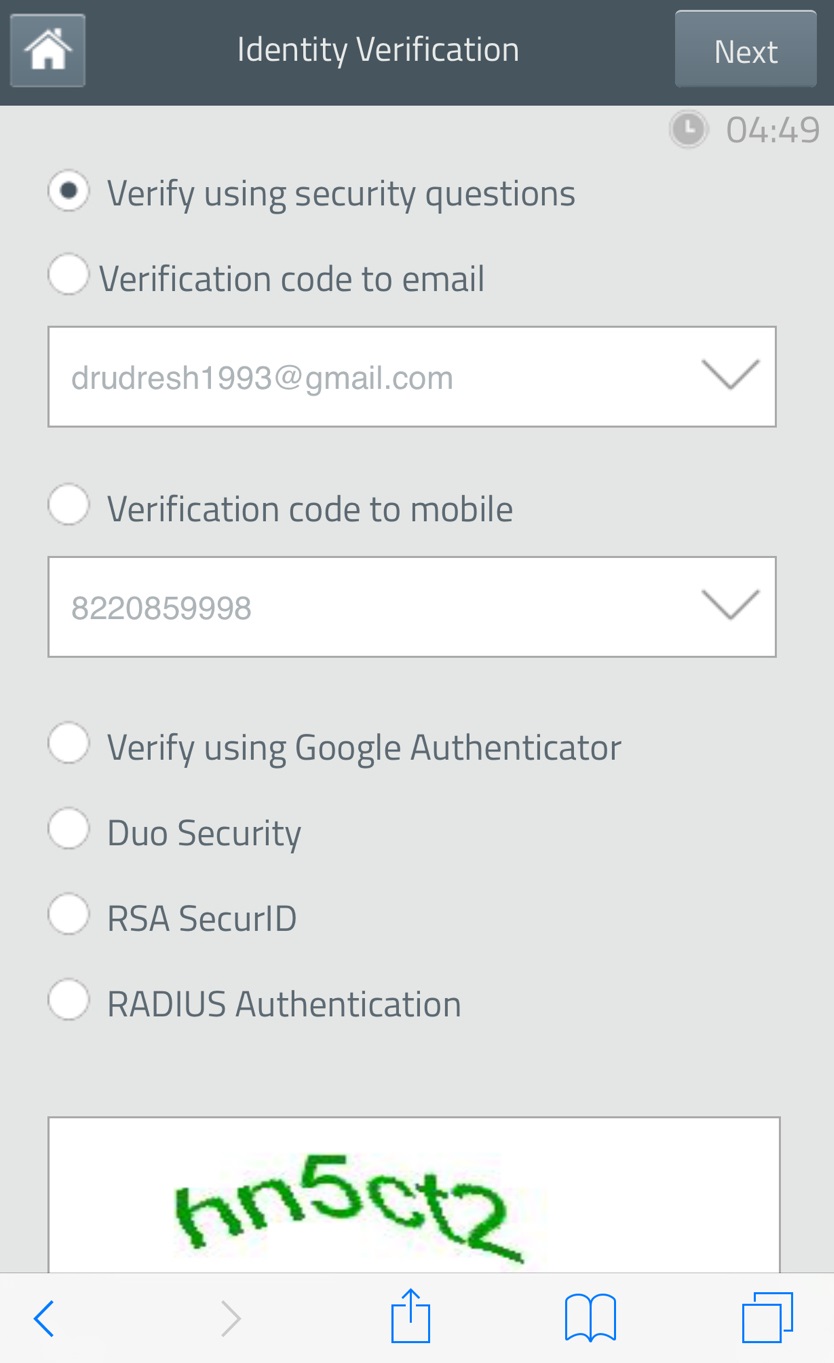Tap the browser forward arrow
This screenshot has width=834, height=1363.
point(230,1318)
